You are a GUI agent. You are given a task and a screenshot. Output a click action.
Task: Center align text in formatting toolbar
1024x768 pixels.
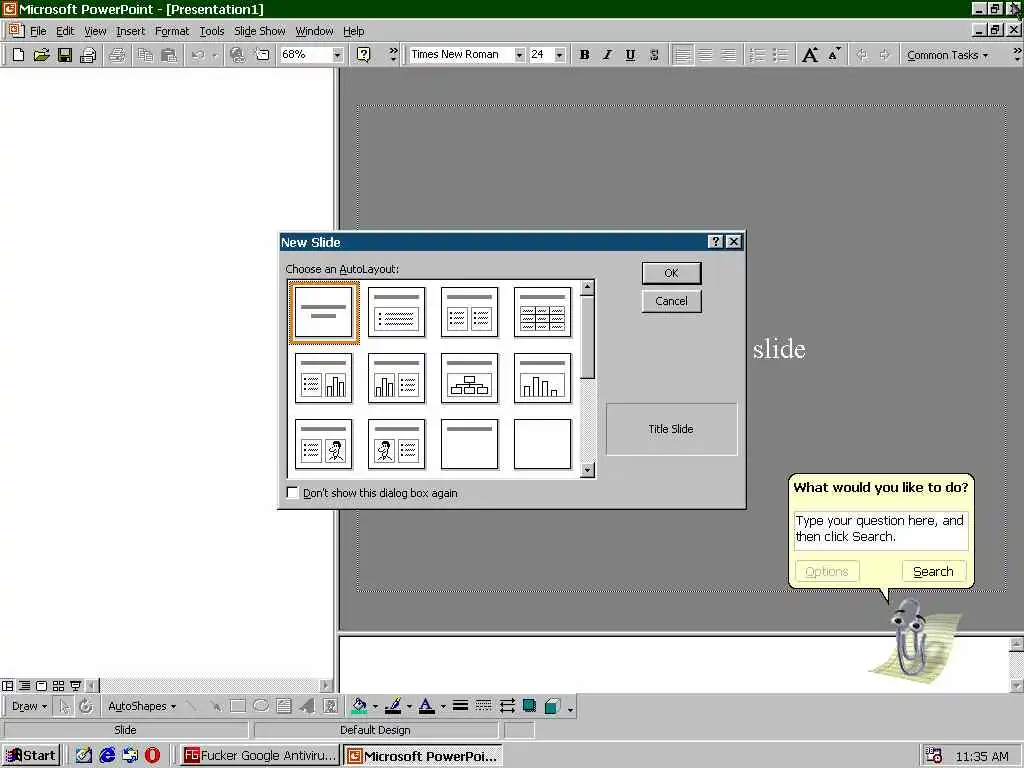pos(705,55)
